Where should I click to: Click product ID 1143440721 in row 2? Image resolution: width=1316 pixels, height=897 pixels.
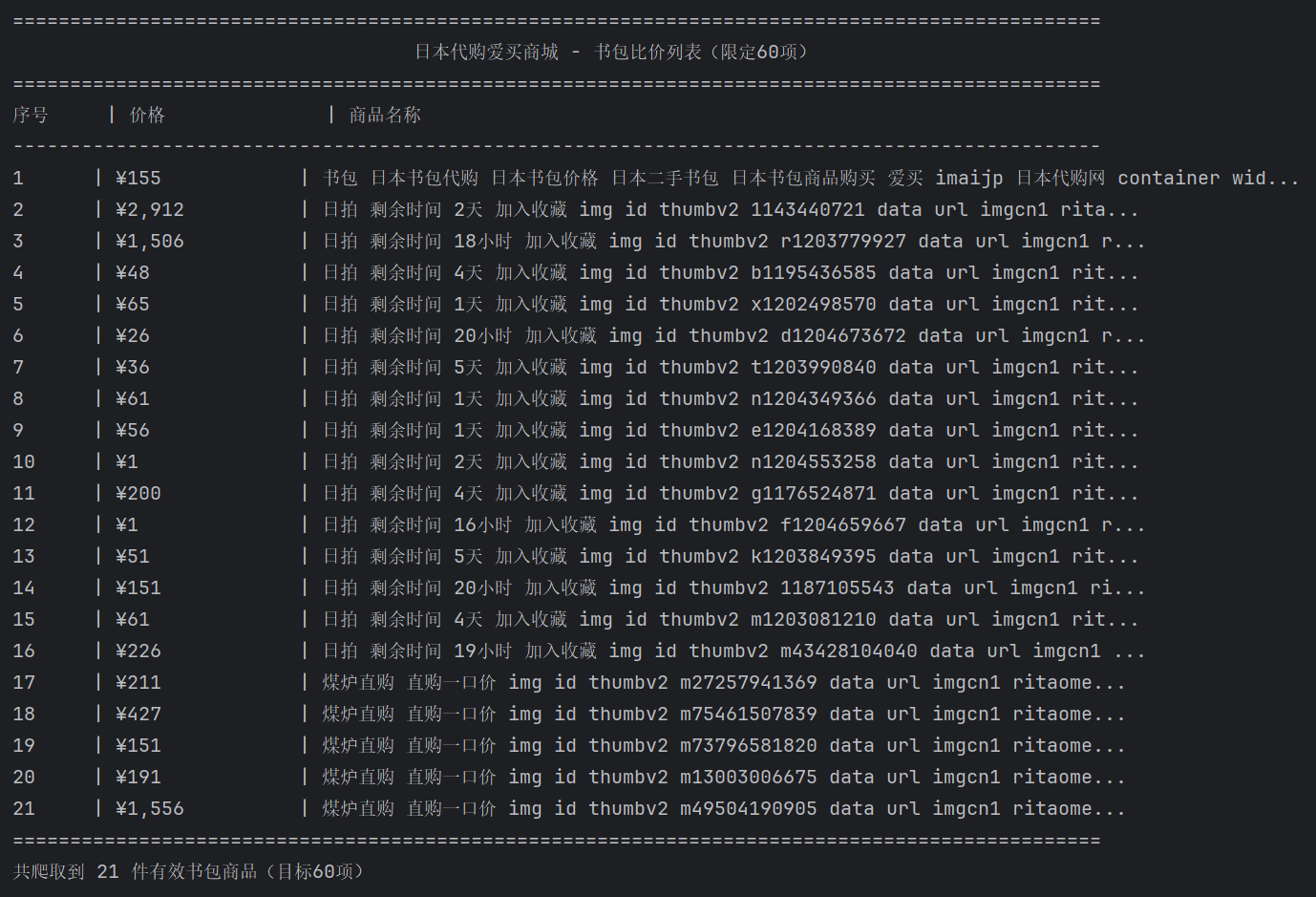pyautogui.click(x=808, y=209)
